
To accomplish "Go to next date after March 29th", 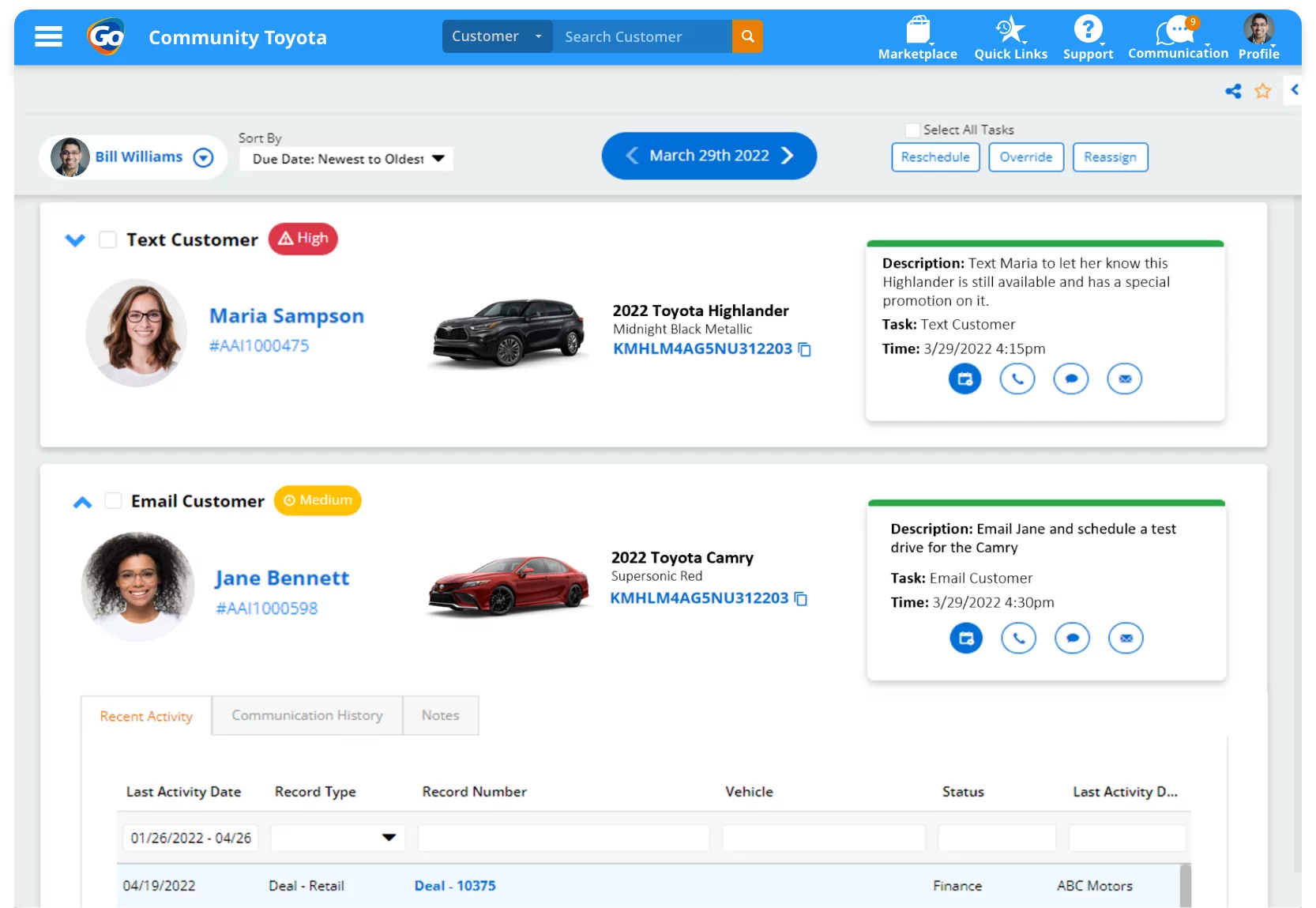I will pyautogui.click(x=787, y=156).
